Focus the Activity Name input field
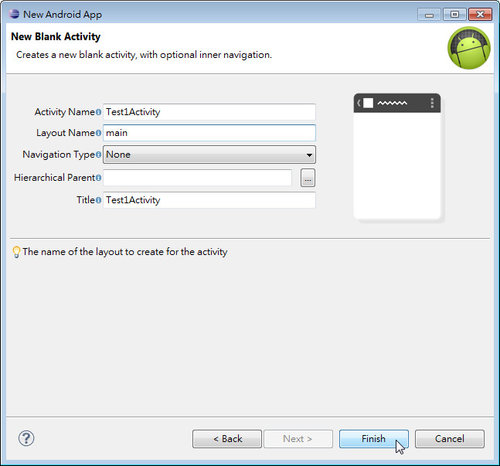500x466 pixels. [x=209, y=112]
